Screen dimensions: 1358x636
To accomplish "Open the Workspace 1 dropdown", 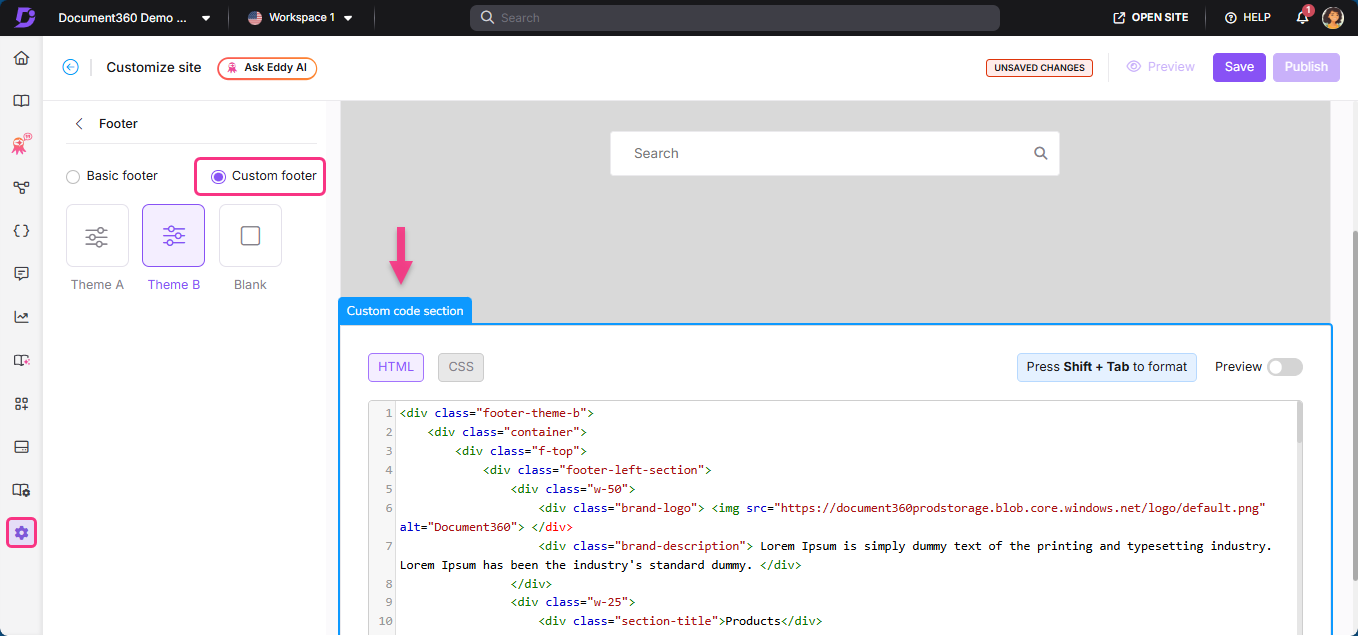I will click(301, 18).
